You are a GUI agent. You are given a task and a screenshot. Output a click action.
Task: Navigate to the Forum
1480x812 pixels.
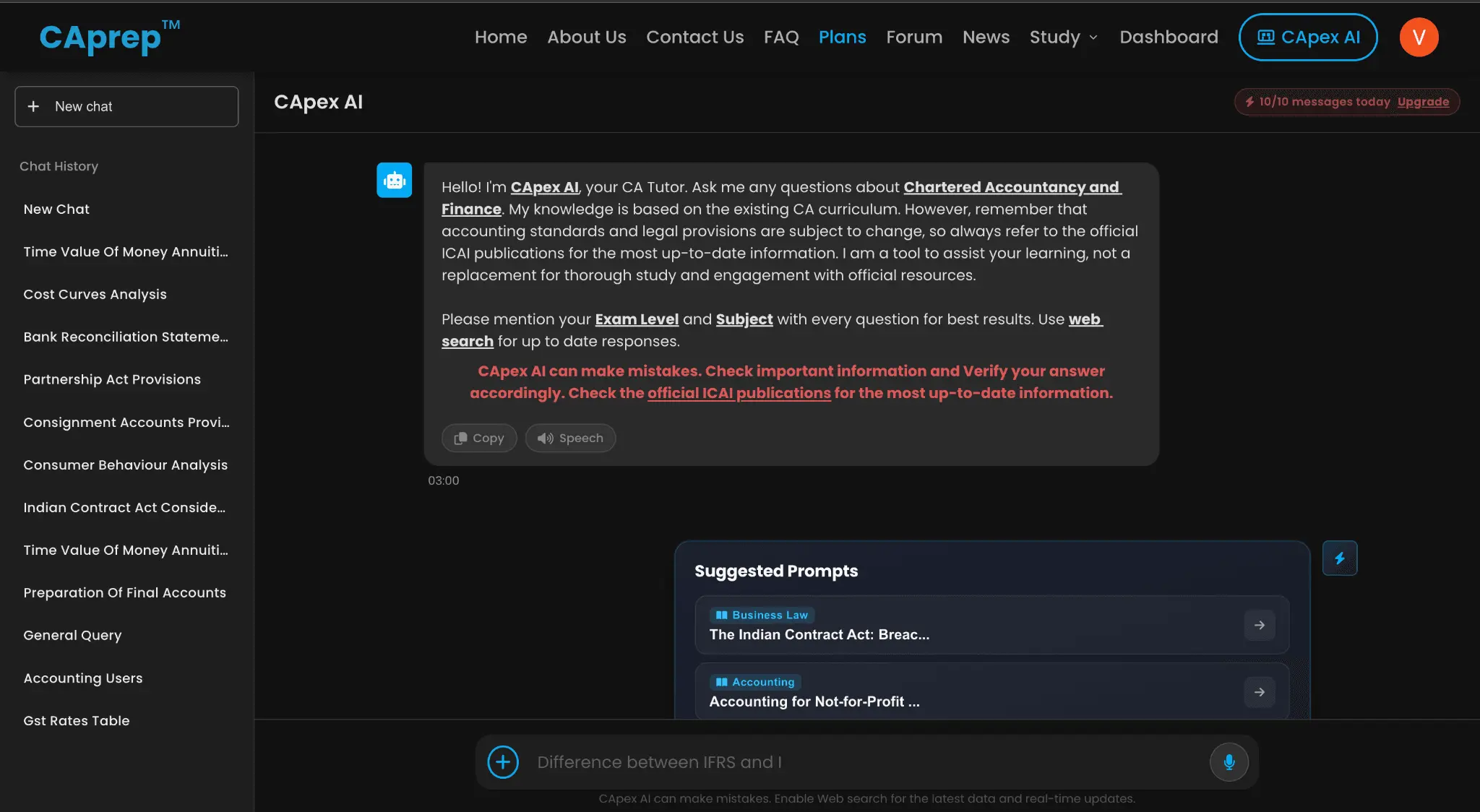tap(914, 37)
